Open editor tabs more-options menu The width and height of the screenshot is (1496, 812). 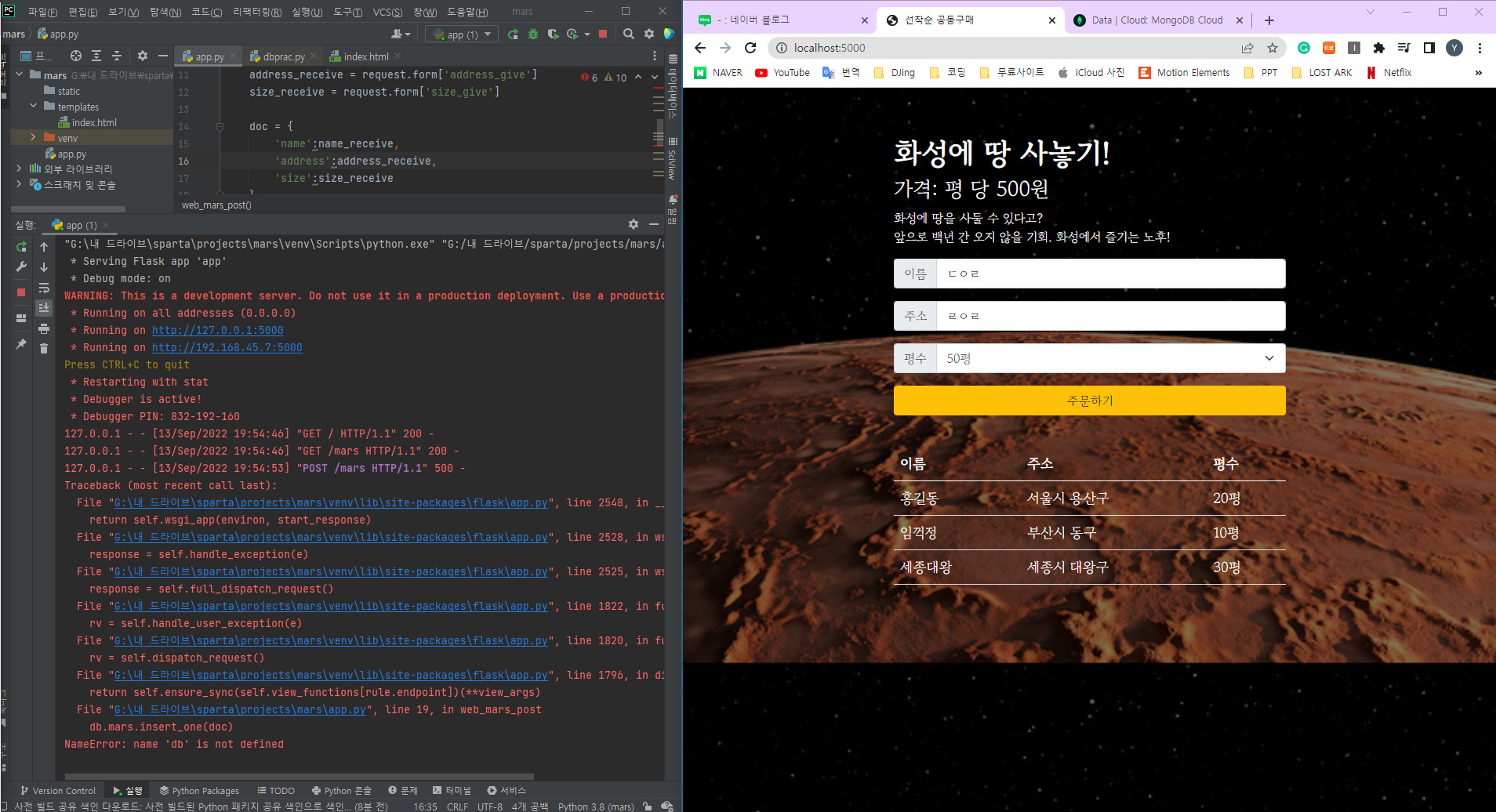click(655, 56)
